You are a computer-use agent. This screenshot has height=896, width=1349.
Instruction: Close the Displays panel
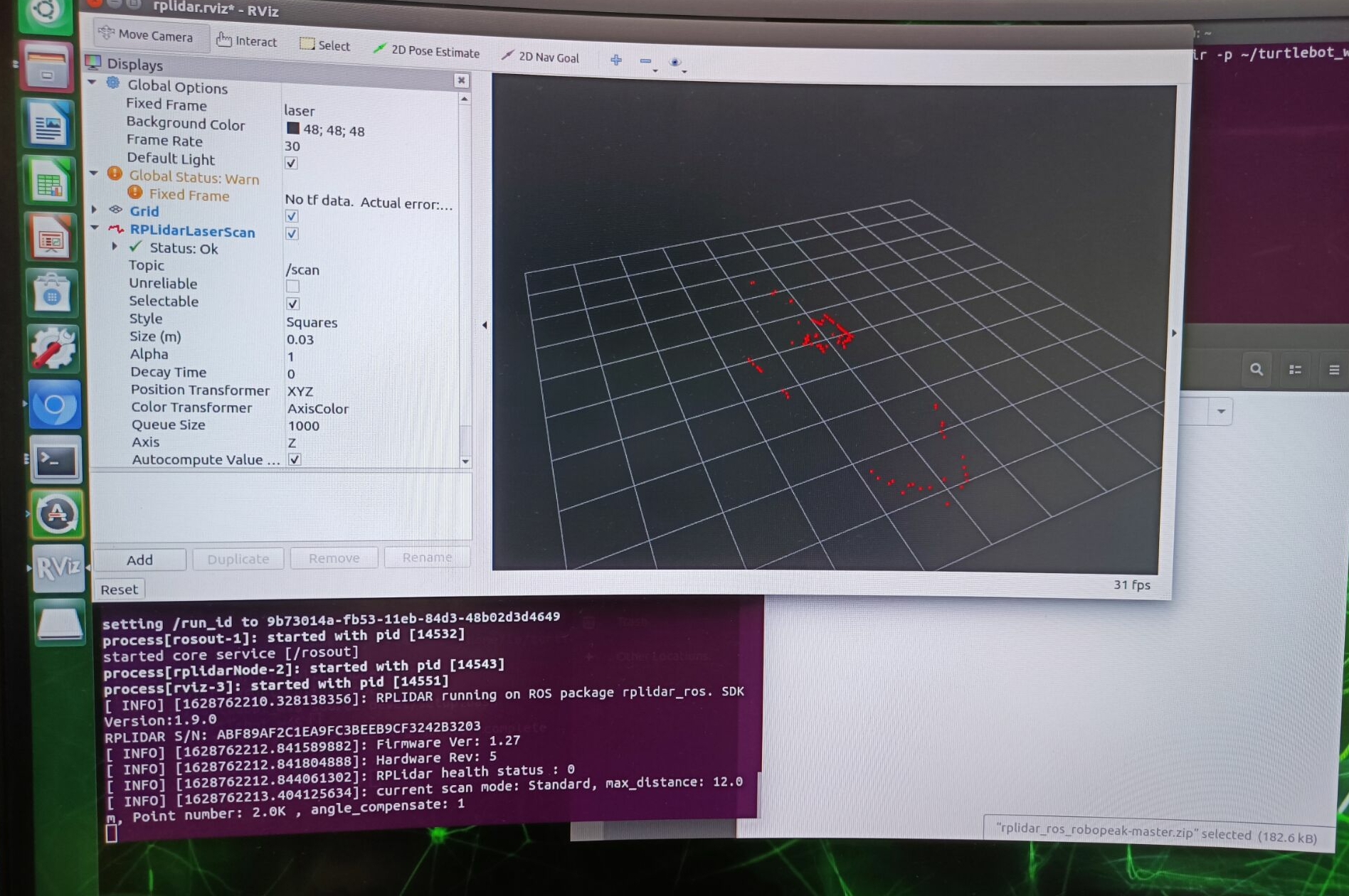461,80
